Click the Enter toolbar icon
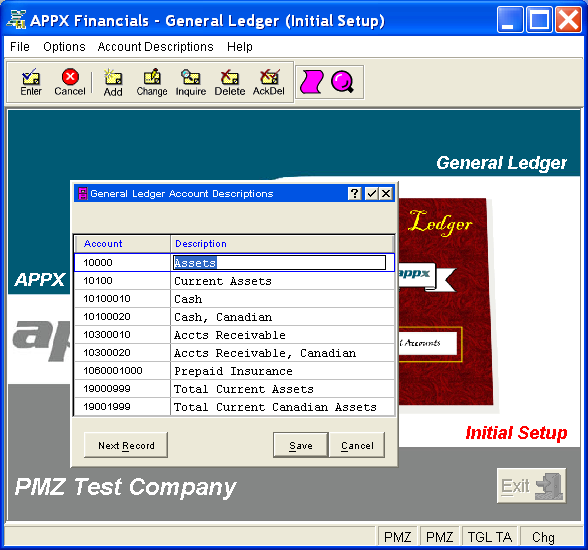 pyautogui.click(x=31, y=82)
